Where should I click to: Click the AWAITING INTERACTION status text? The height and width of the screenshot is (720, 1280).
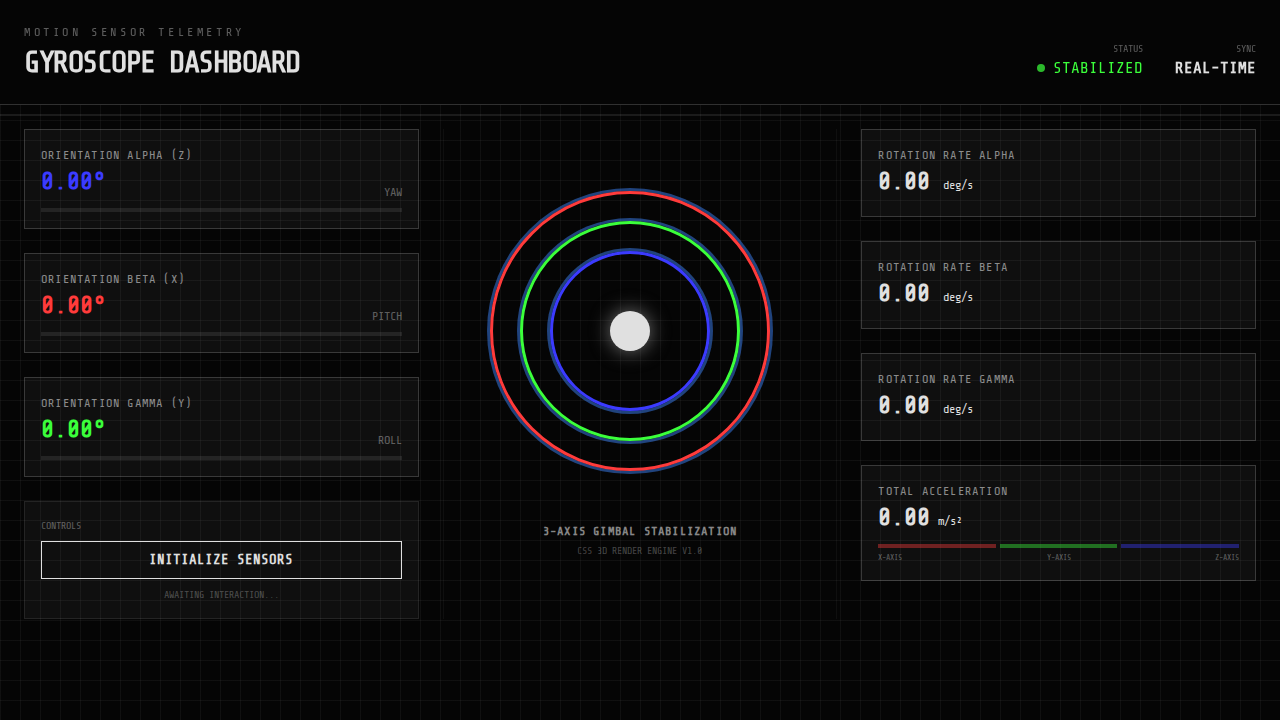point(221,594)
